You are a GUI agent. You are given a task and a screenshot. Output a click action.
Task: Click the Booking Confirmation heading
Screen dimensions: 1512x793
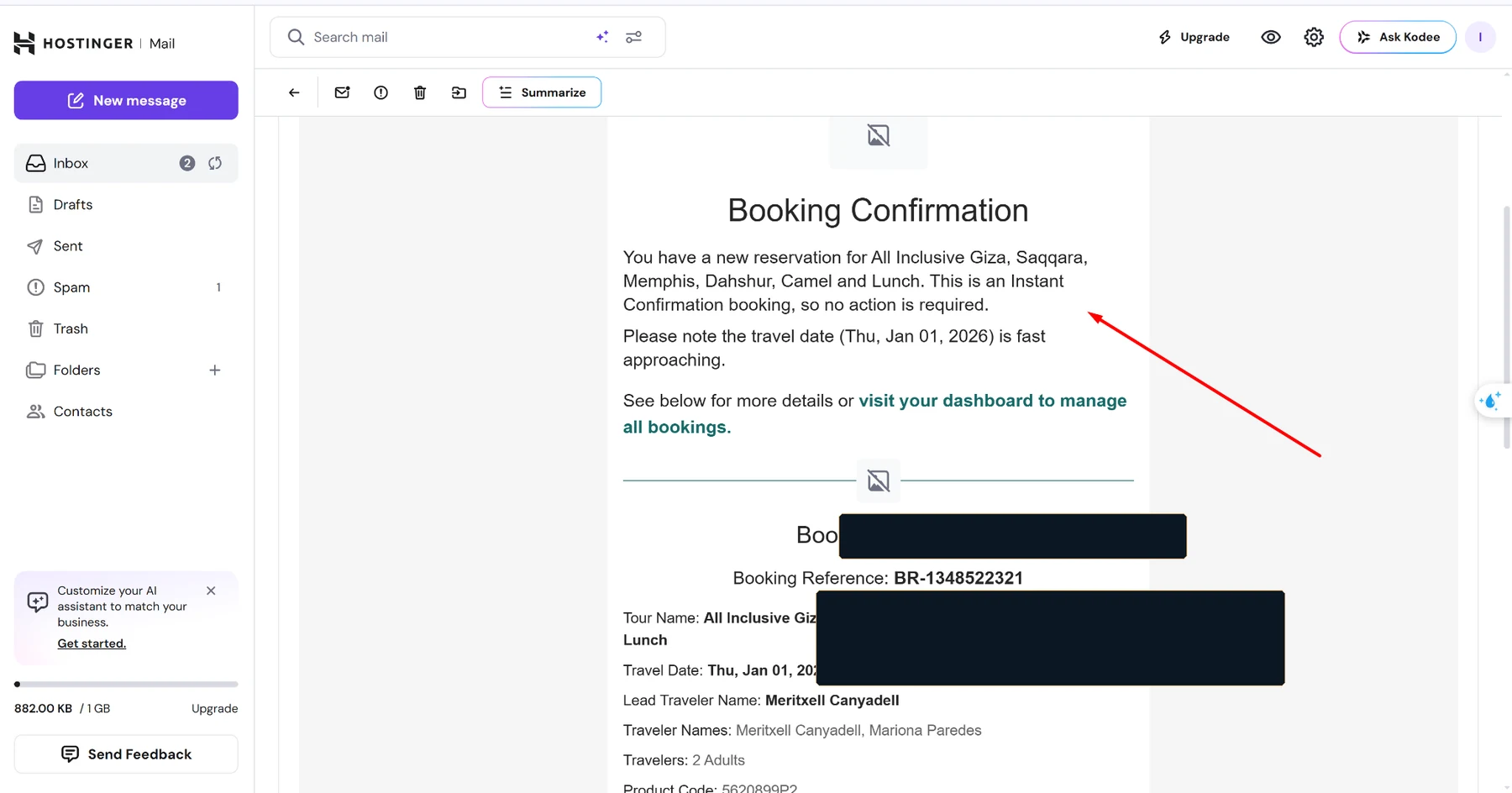click(878, 210)
